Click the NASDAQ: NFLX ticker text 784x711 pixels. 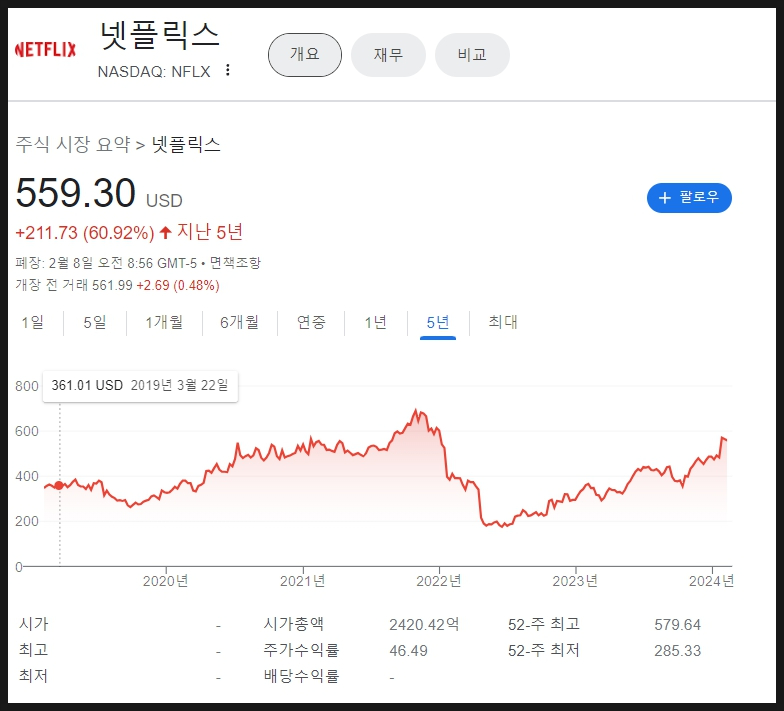(154, 72)
